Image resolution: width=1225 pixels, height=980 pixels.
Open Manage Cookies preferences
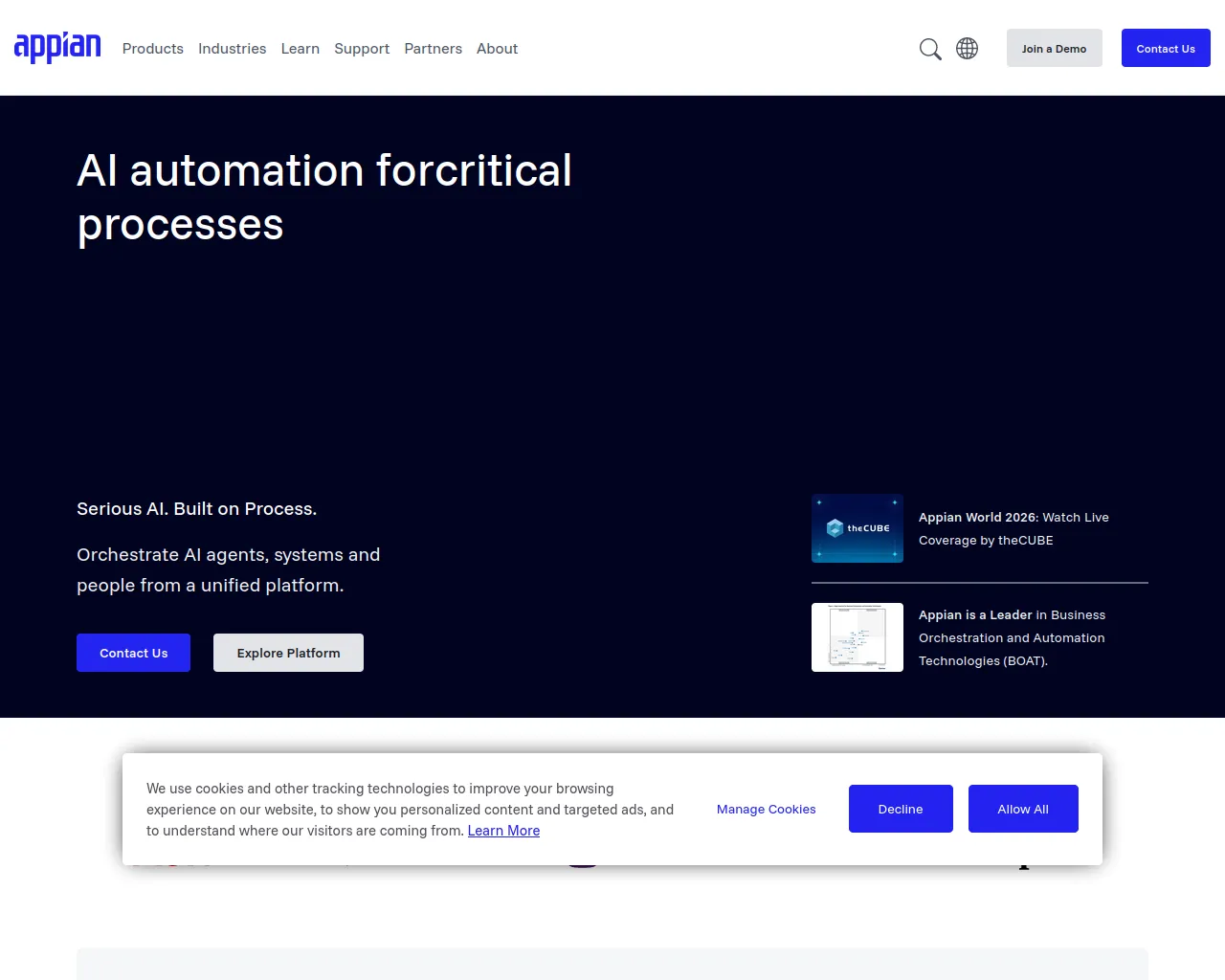(x=766, y=809)
